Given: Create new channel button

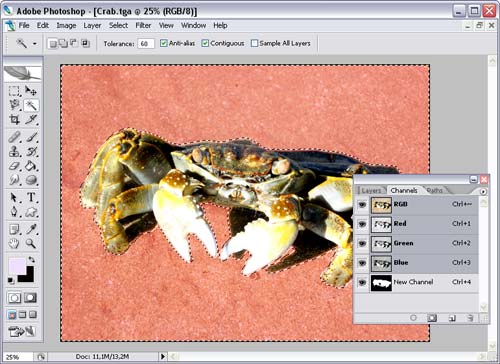Looking at the screenshot, I should click(452, 318).
